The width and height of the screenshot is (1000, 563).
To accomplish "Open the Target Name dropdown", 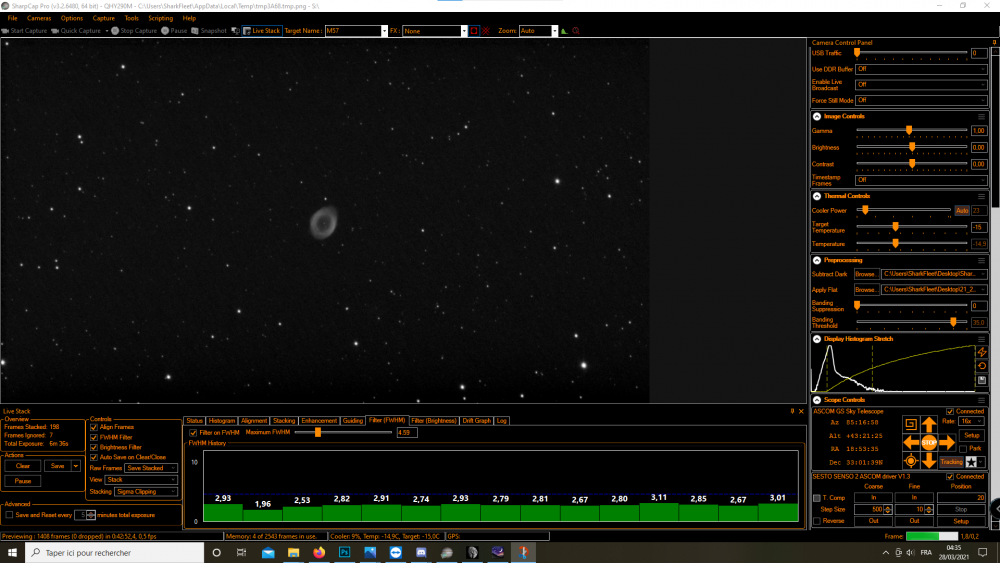I will tap(384, 31).
